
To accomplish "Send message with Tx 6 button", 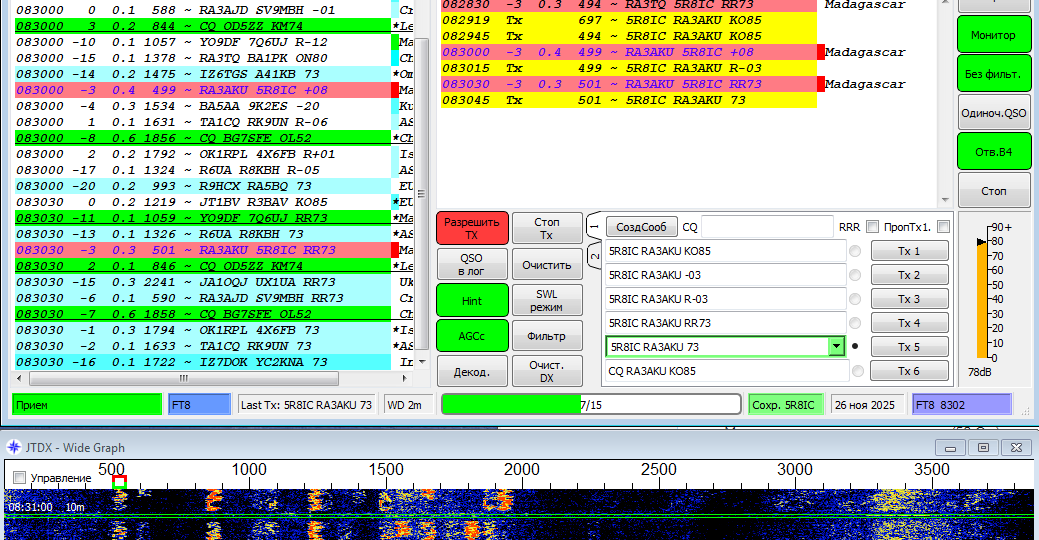I will (909, 371).
